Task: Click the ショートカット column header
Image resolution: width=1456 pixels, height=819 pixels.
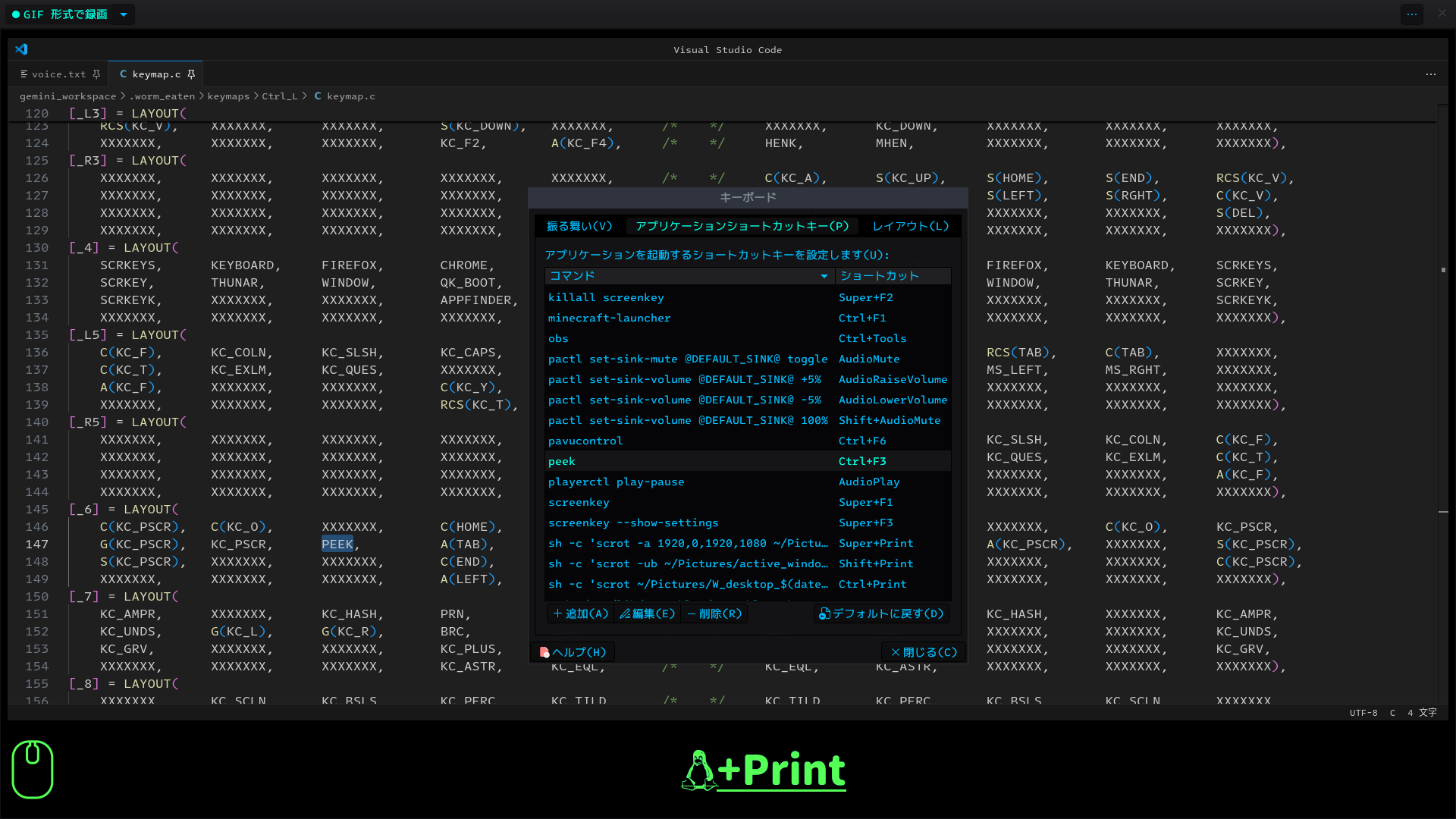Action: tap(880, 276)
